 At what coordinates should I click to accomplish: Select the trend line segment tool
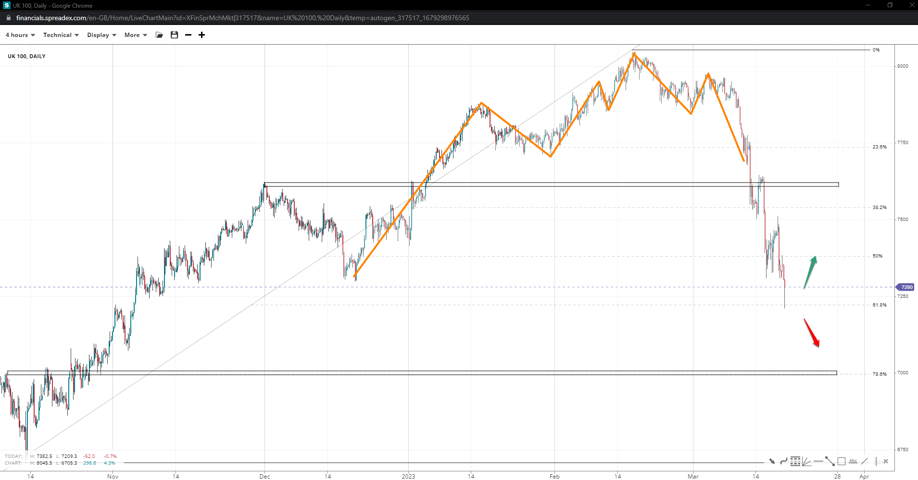[829, 461]
